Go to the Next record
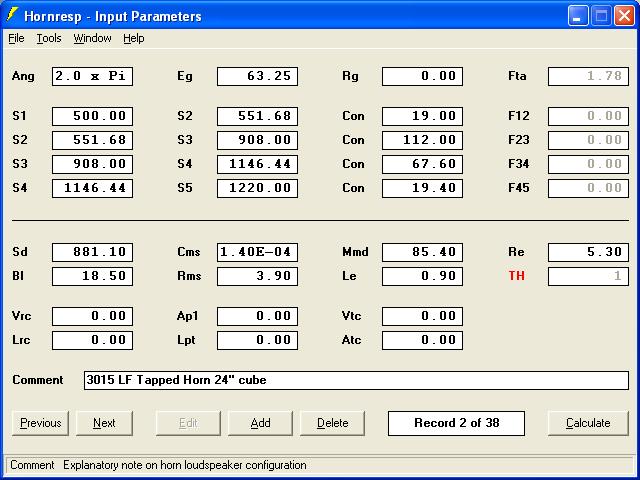Viewport: 640px width, 480px height. pos(104,423)
